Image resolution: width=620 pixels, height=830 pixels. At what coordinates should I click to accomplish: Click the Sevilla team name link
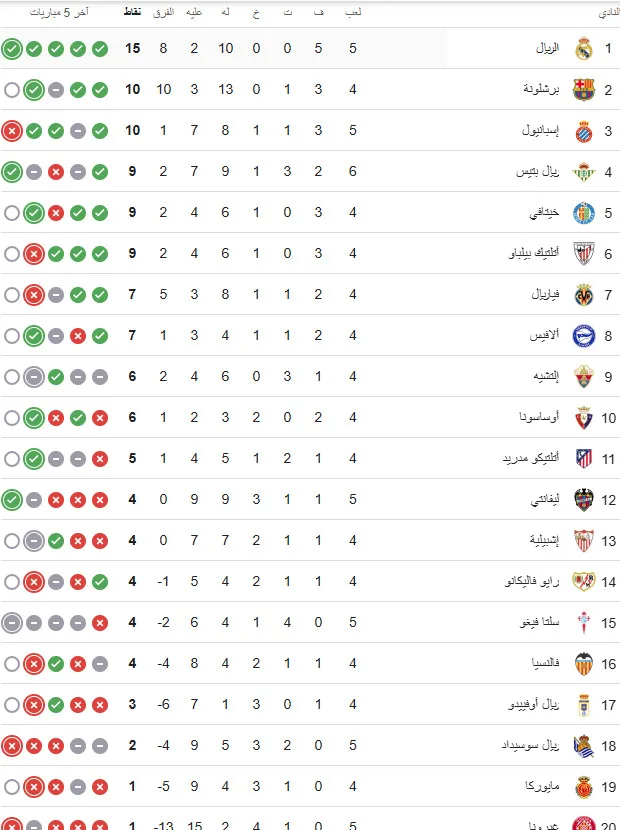(x=544, y=540)
